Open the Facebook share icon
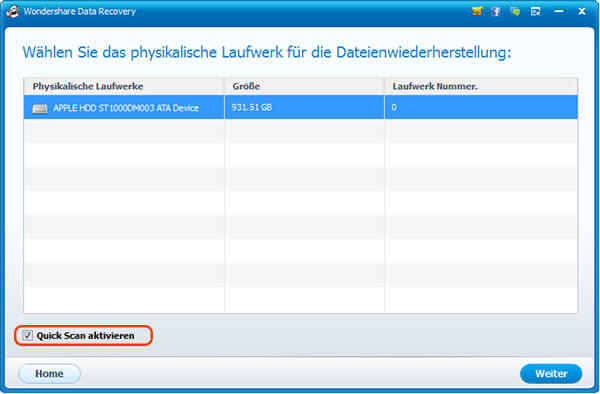Screen dimensions: 600x394 [496, 11]
